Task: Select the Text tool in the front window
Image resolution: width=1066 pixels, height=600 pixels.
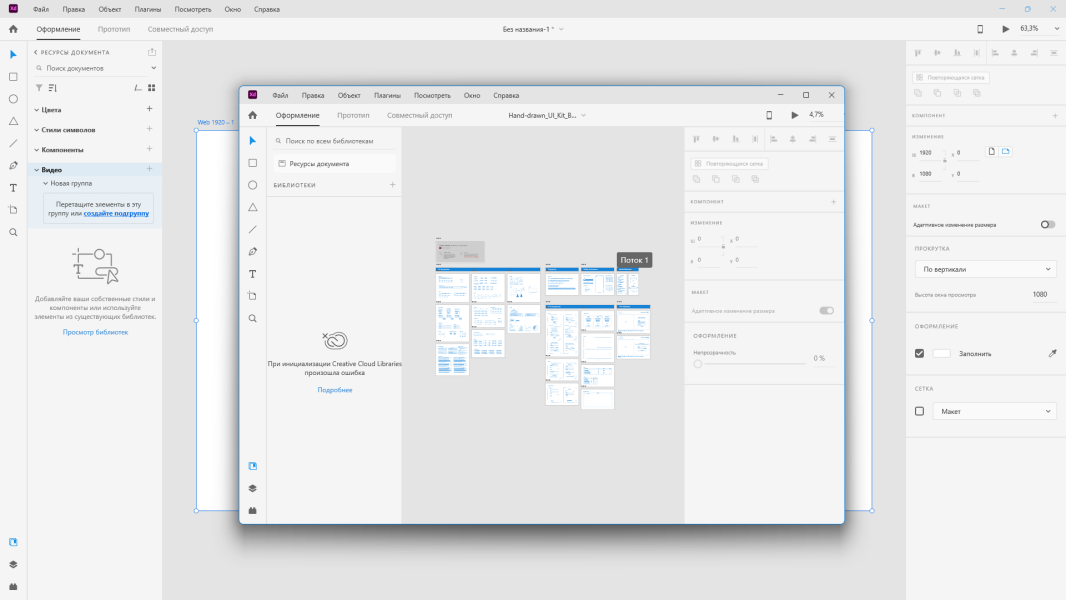Action: tap(252, 274)
